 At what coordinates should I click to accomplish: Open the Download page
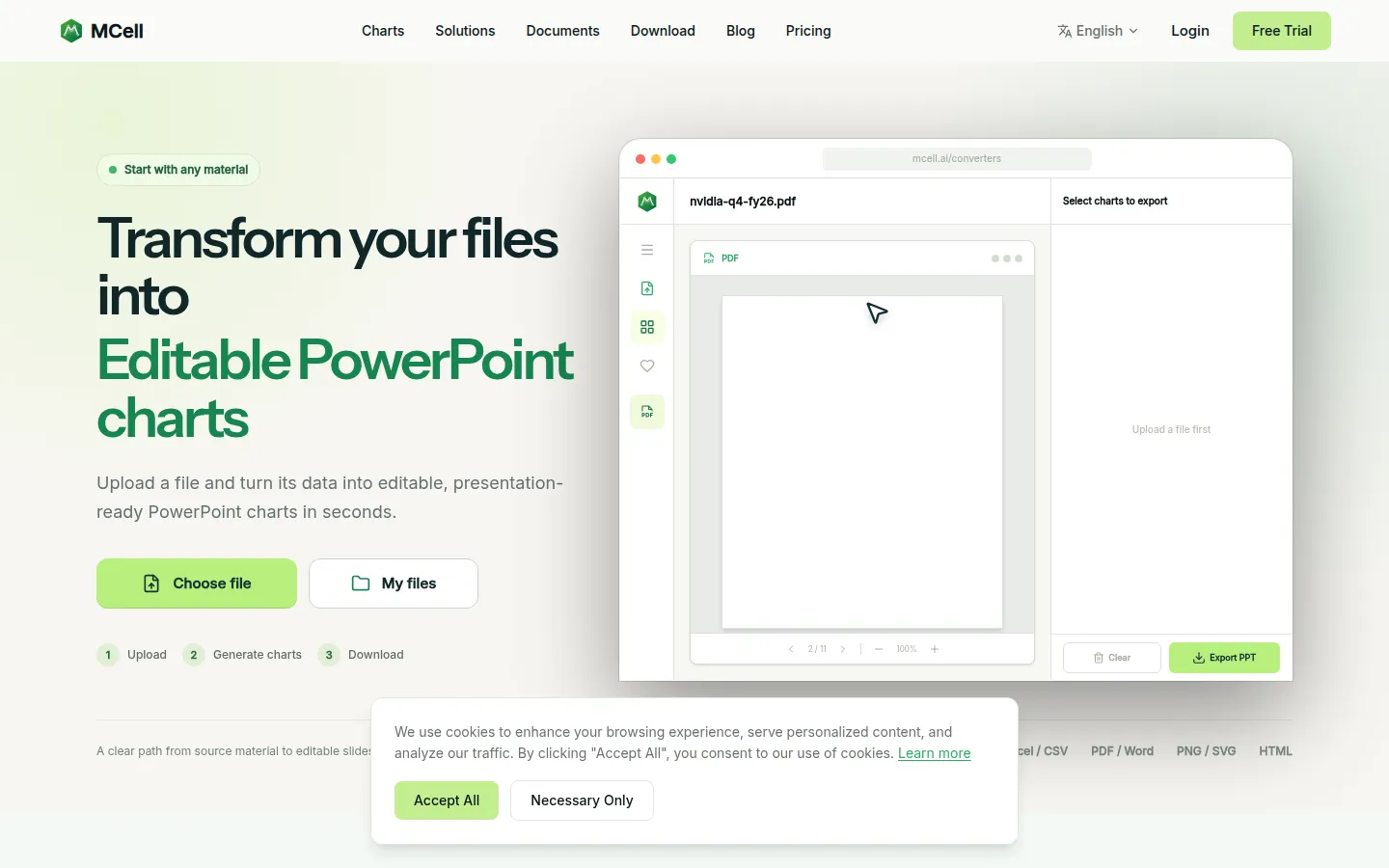pos(663,31)
